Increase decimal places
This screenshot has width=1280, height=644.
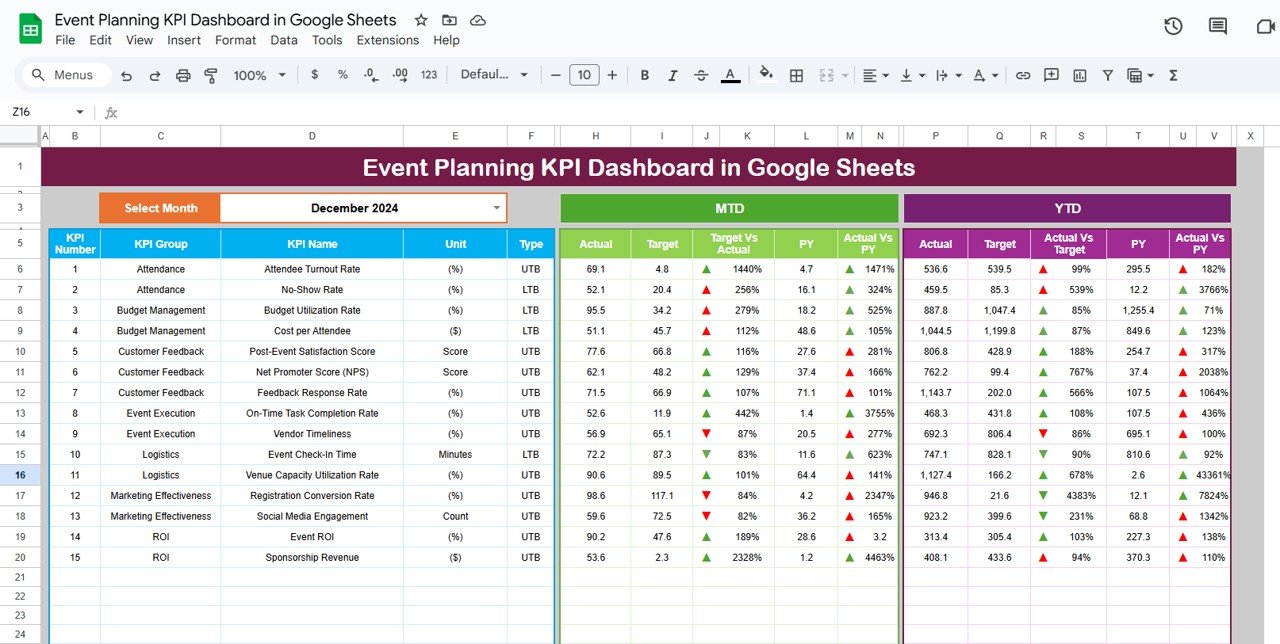pyautogui.click(x=400, y=75)
